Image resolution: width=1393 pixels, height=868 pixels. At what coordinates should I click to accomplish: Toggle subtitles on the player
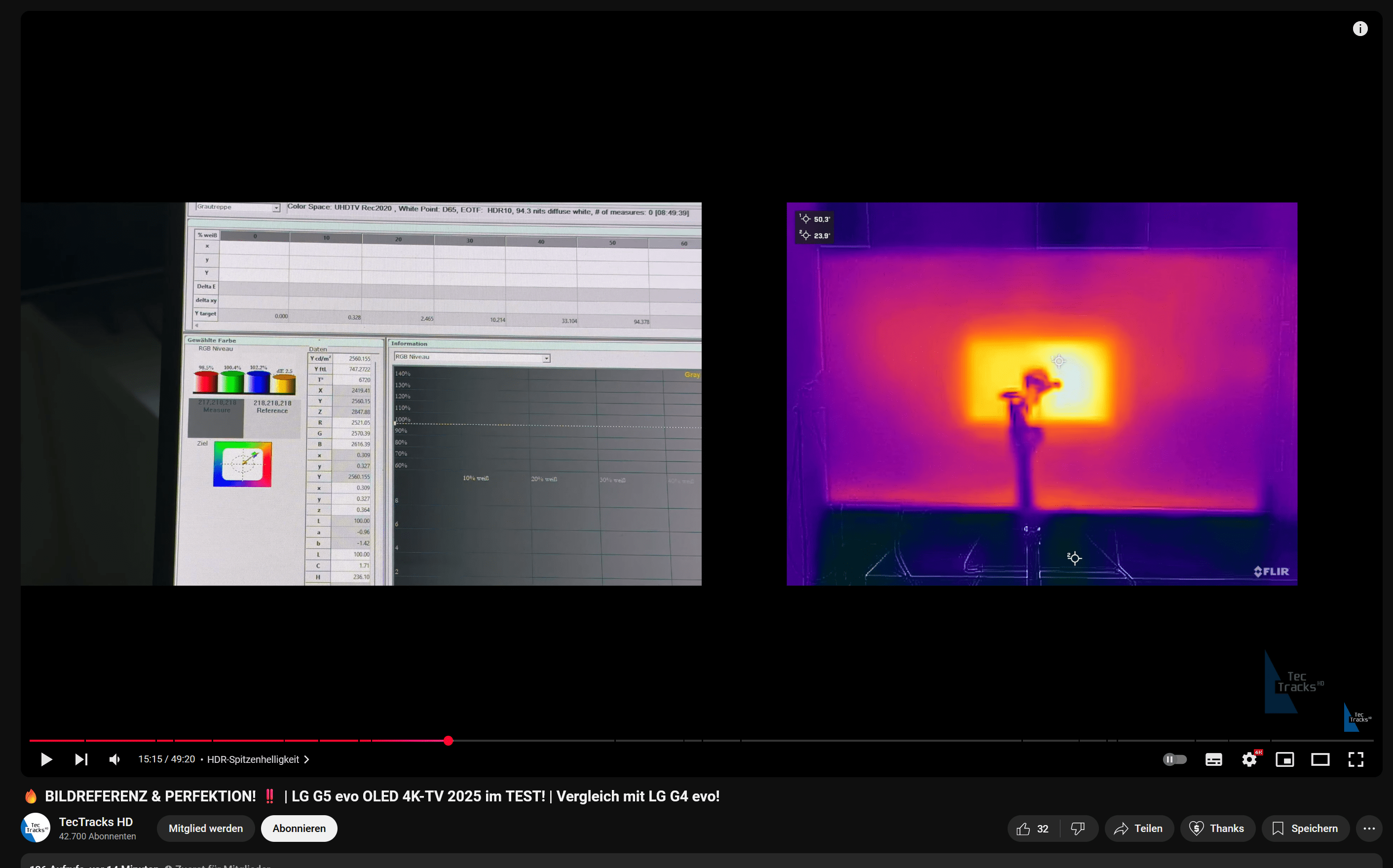[x=1213, y=759]
